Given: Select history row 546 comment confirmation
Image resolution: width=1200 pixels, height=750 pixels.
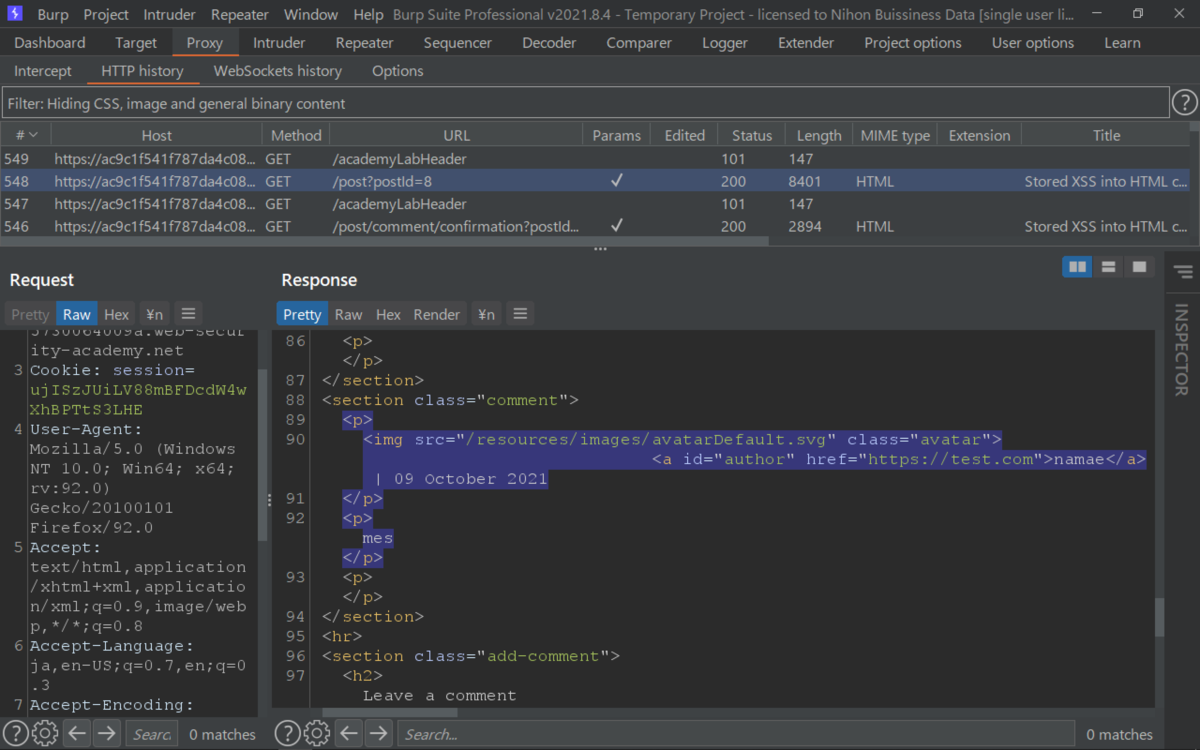Looking at the screenshot, I should 595,227.
